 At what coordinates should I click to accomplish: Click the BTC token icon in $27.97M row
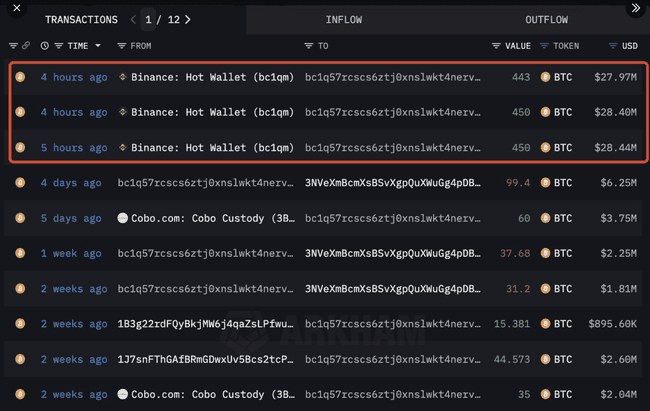545,77
